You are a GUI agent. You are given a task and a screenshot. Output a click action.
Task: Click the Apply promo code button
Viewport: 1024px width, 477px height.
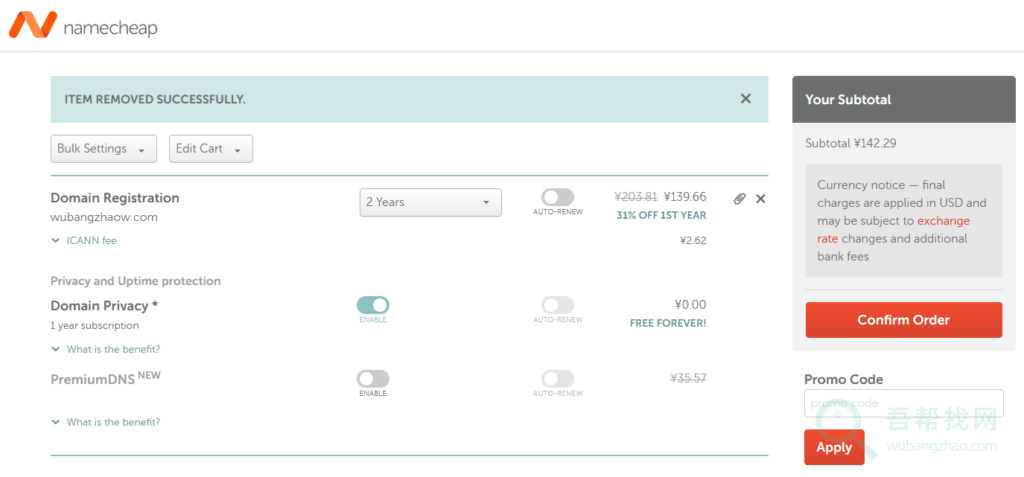click(833, 447)
